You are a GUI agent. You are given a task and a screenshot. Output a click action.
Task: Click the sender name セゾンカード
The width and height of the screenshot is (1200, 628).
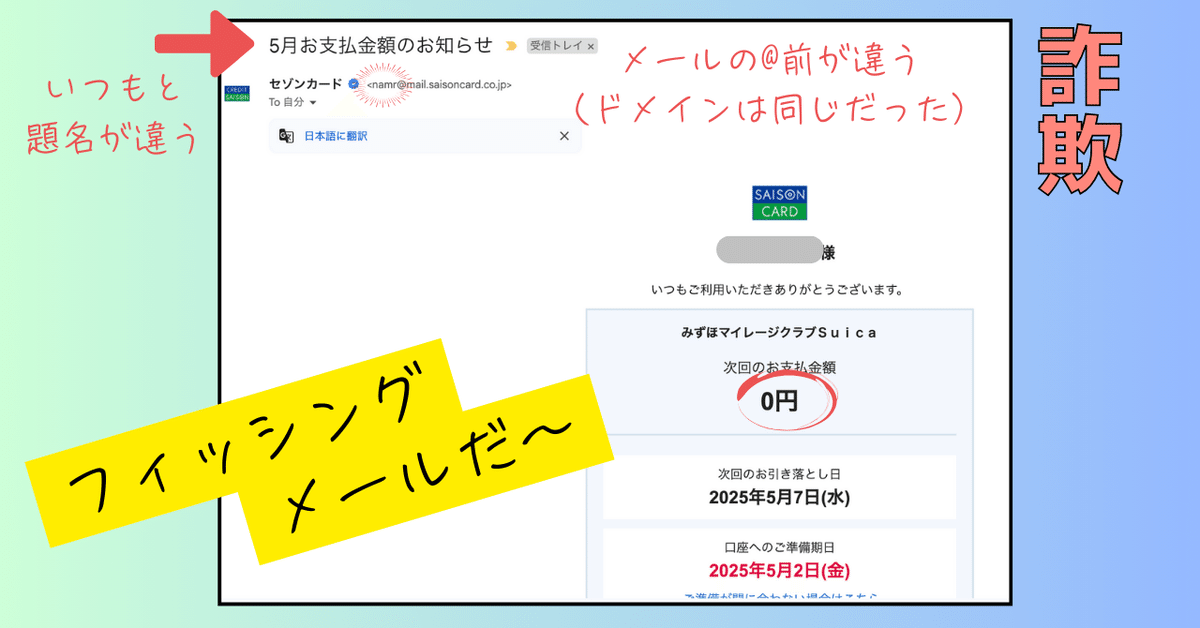305,85
